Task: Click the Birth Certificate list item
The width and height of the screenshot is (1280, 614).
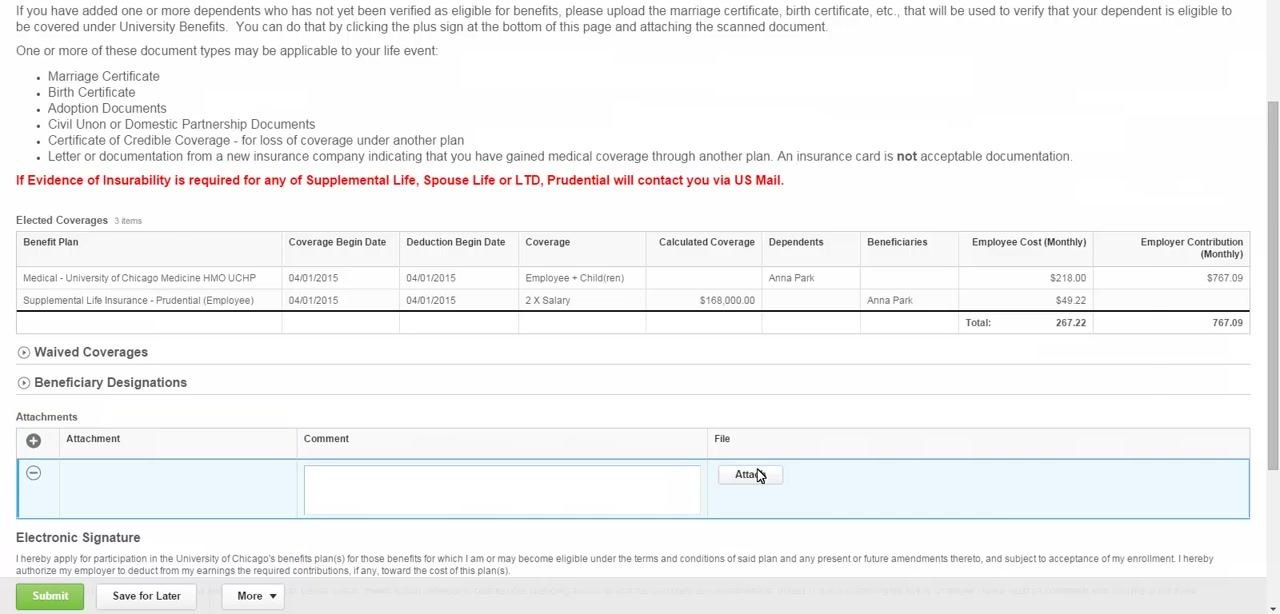Action: (92, 92)
